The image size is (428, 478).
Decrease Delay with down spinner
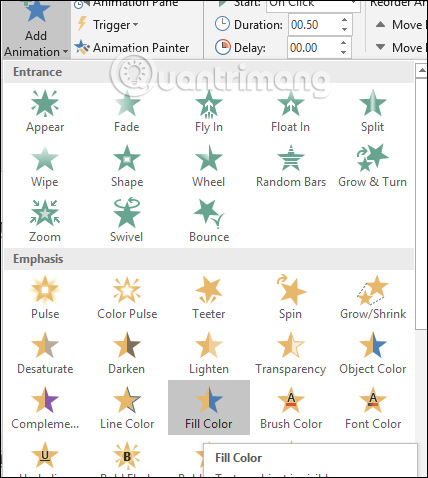pyautogui.click(x=344, y=52)
